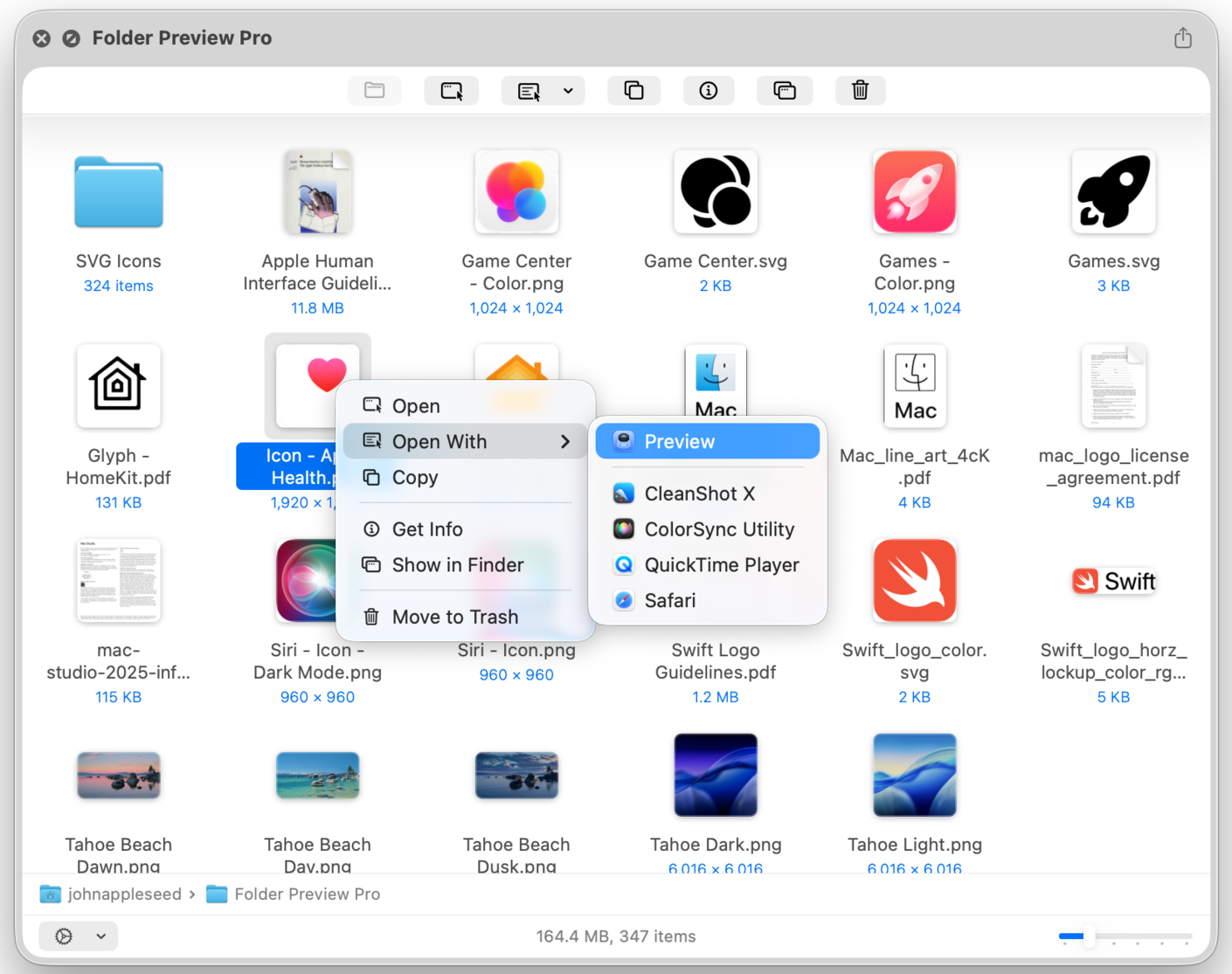Open with ColorSync Utility
The width and height of the screenshot is (1232, 974).
click(x=708, y=529)
